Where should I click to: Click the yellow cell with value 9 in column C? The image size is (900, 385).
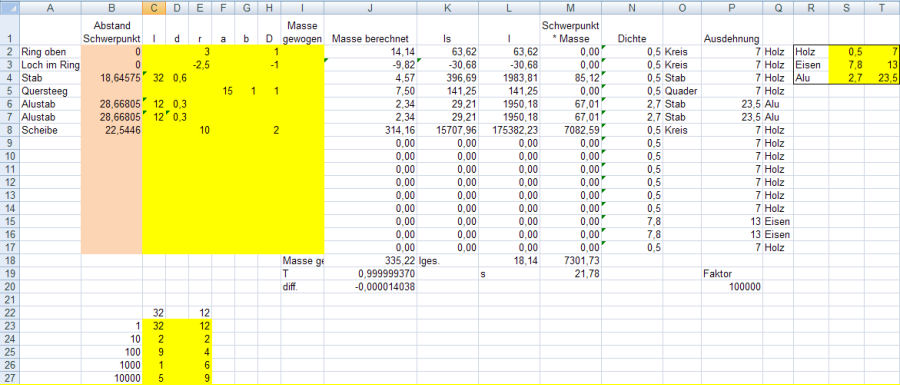(x=154, y=352)
